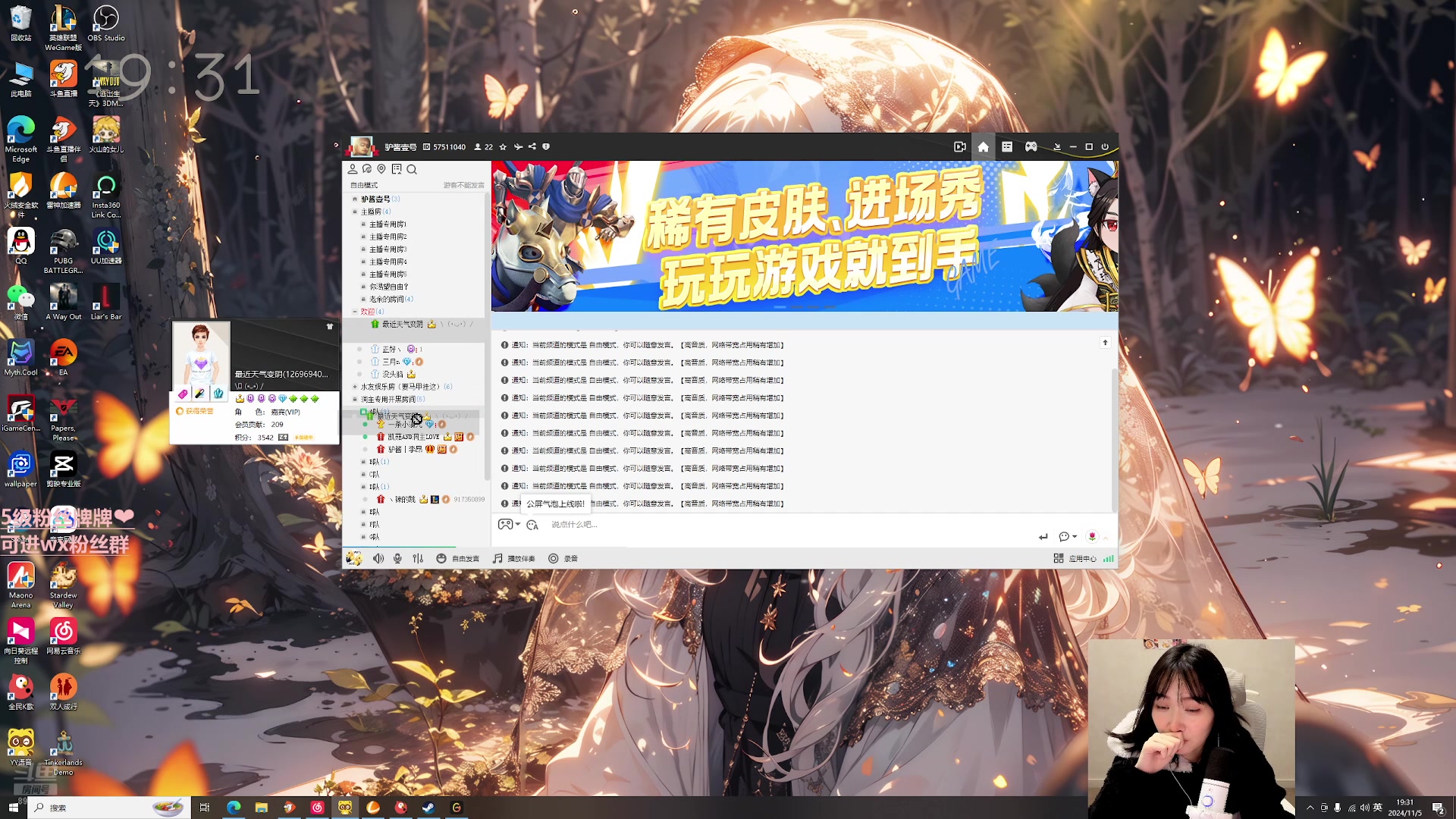The image size is (1456, 819).
Task: Click the location pin icon in sidebar
Action: point(381,169)
